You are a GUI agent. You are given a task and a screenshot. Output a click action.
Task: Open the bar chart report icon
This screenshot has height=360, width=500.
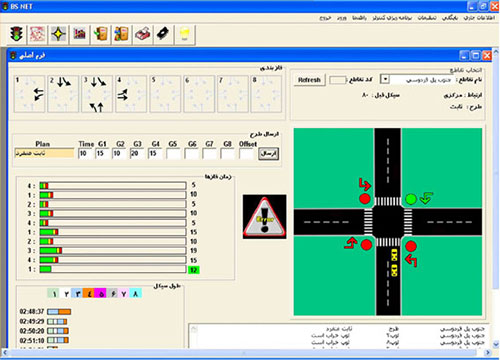(79, 34)
